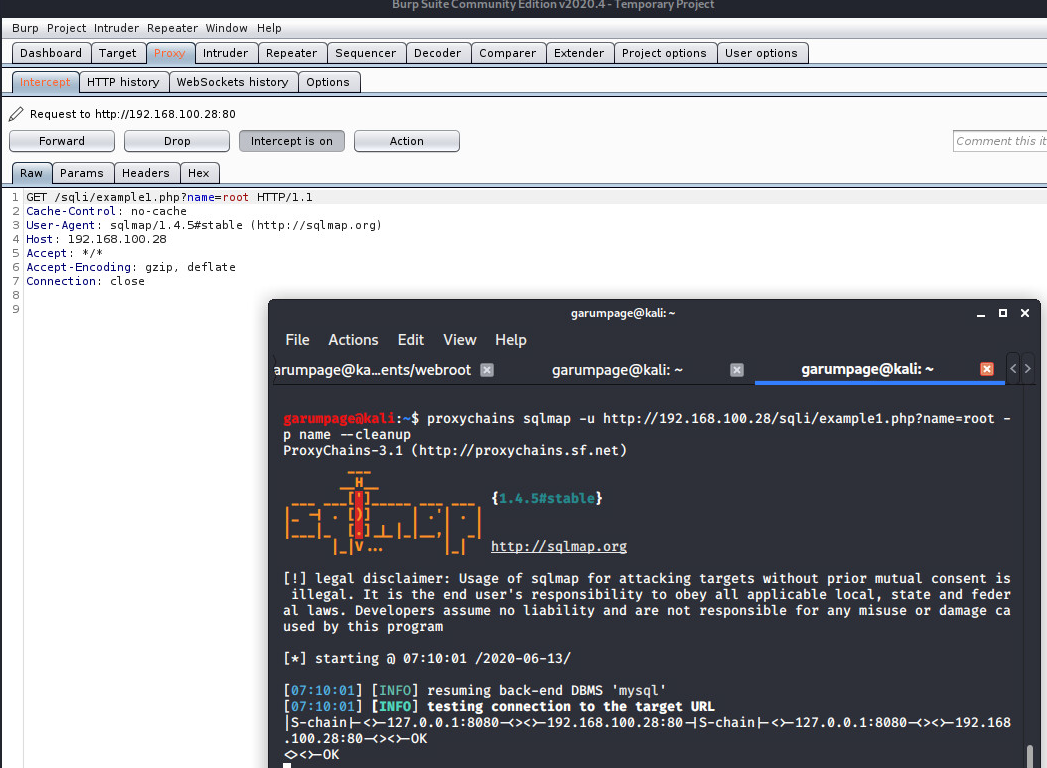Viewport: 1047px width, 768px height.
Task: Open the Burp menu
Action: [25, 28]
